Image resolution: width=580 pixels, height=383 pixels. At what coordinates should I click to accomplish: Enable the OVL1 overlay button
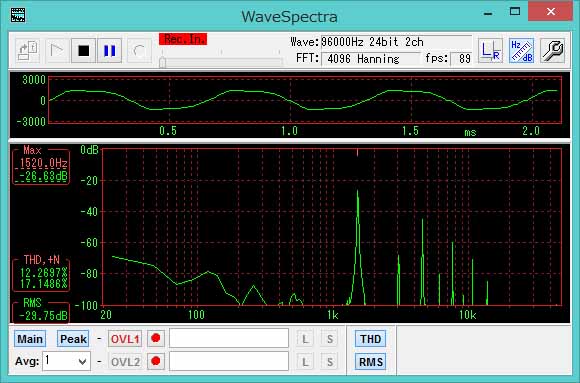pyautogui.click(x=125, y=339)
